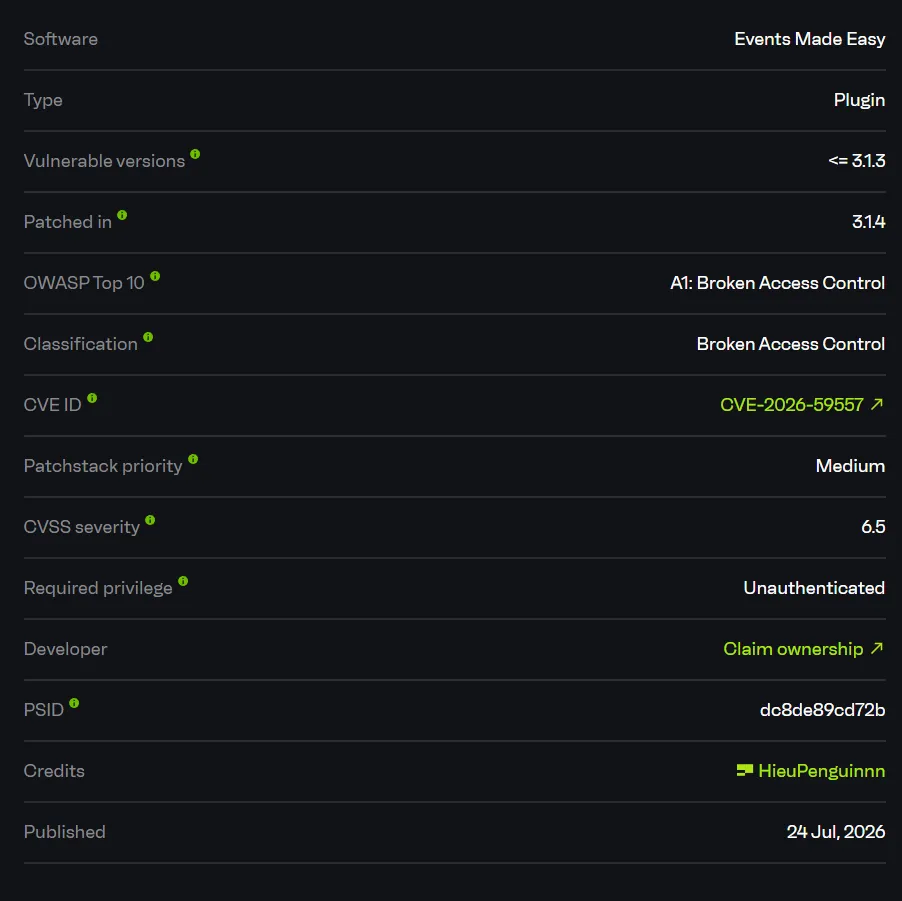Click the OWASP Top 10 info icon
This screenshot has width=902, height=901.
[155, 276]
